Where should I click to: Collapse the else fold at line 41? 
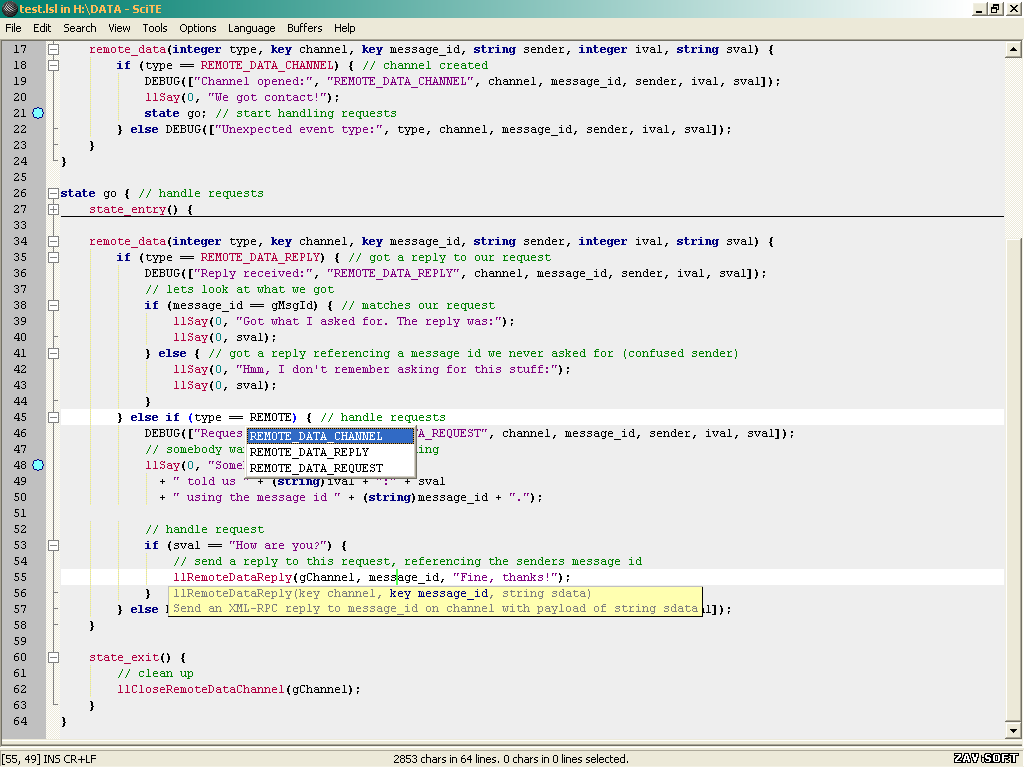[54, 353]
